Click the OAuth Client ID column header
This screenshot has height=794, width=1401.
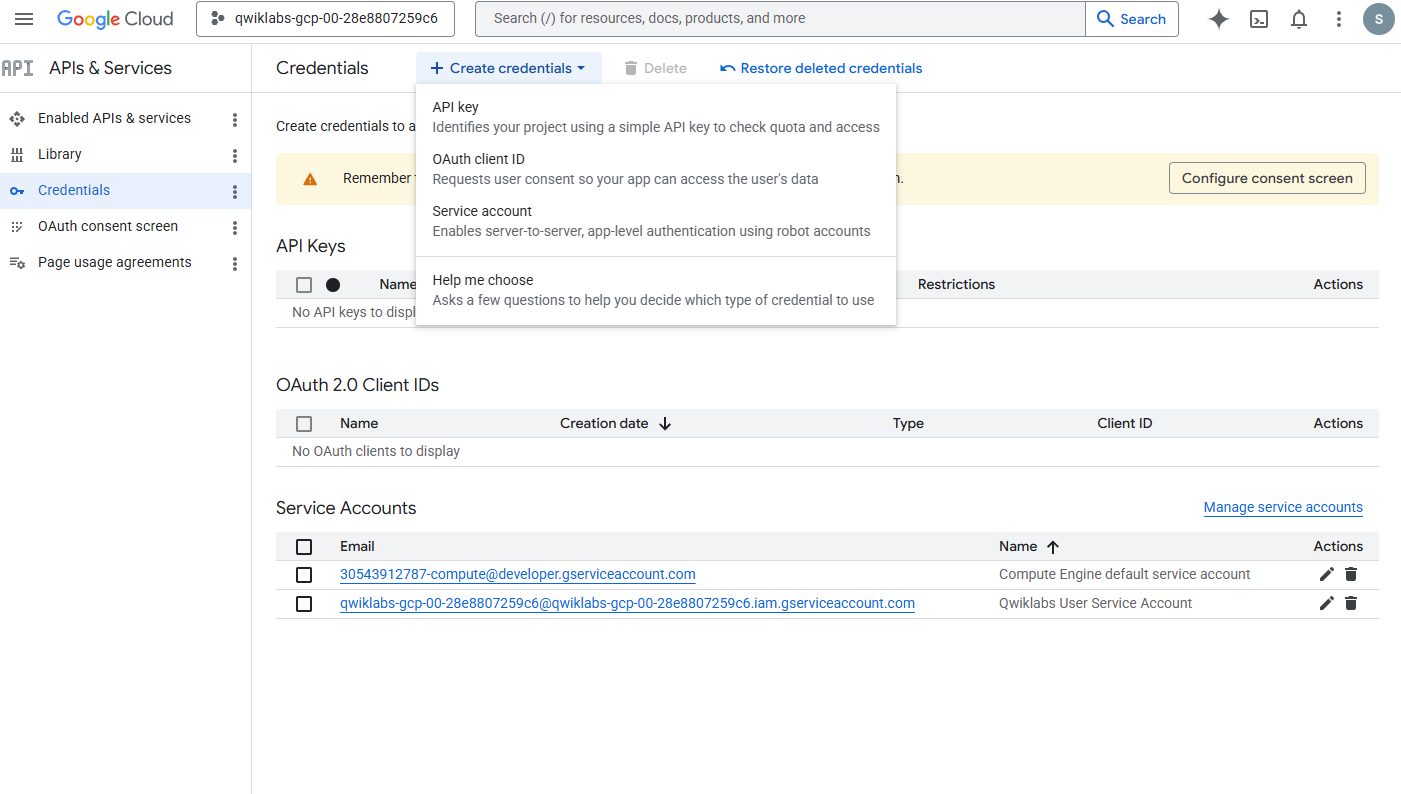(x=1125, y=423)
